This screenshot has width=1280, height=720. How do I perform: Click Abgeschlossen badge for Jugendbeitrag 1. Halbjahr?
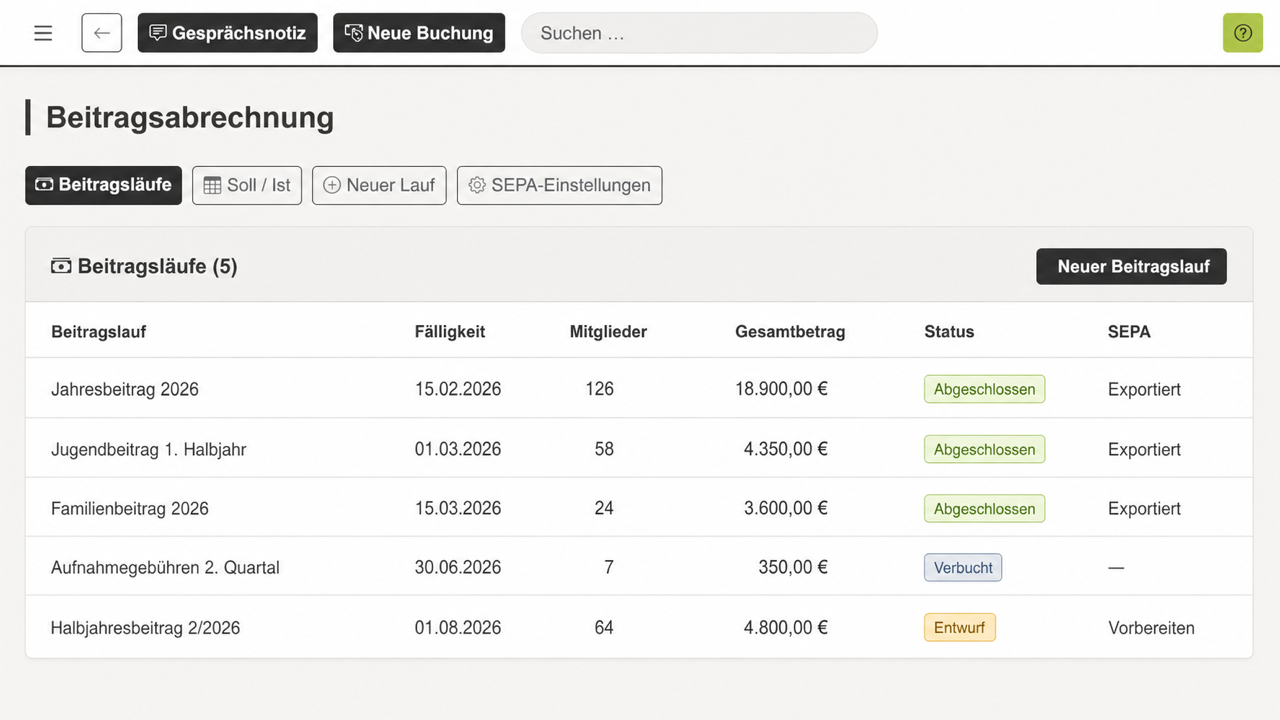984,449
